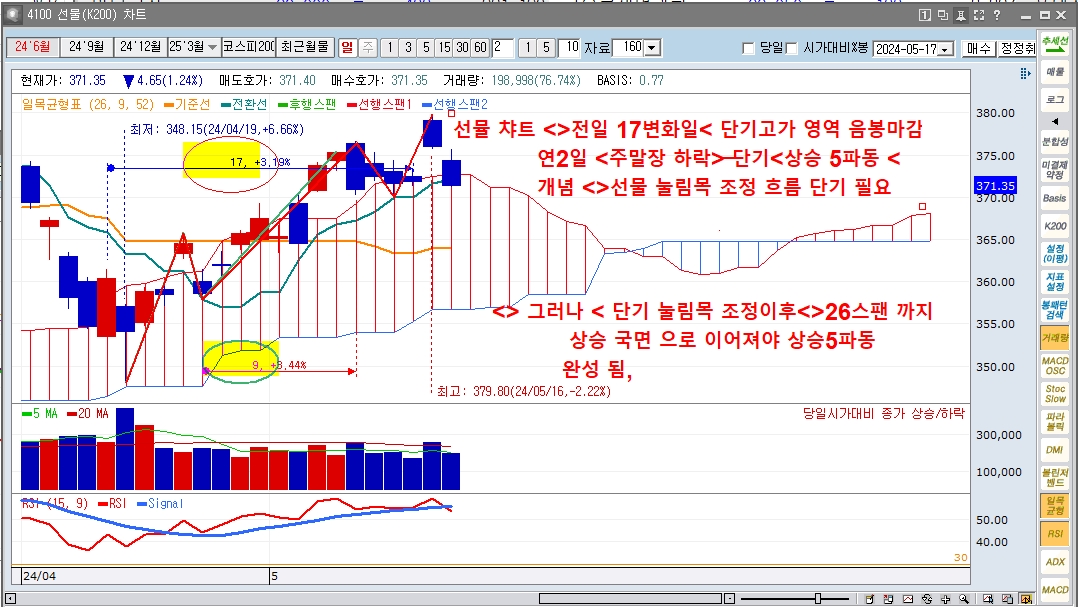
Task: Toggle the 볼린저밴드 indicator
Action: 1055,478
